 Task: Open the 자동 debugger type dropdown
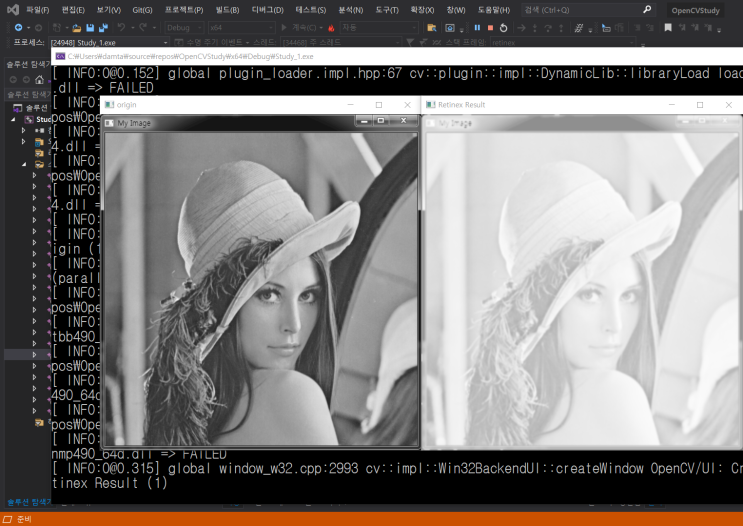point(379,28)
